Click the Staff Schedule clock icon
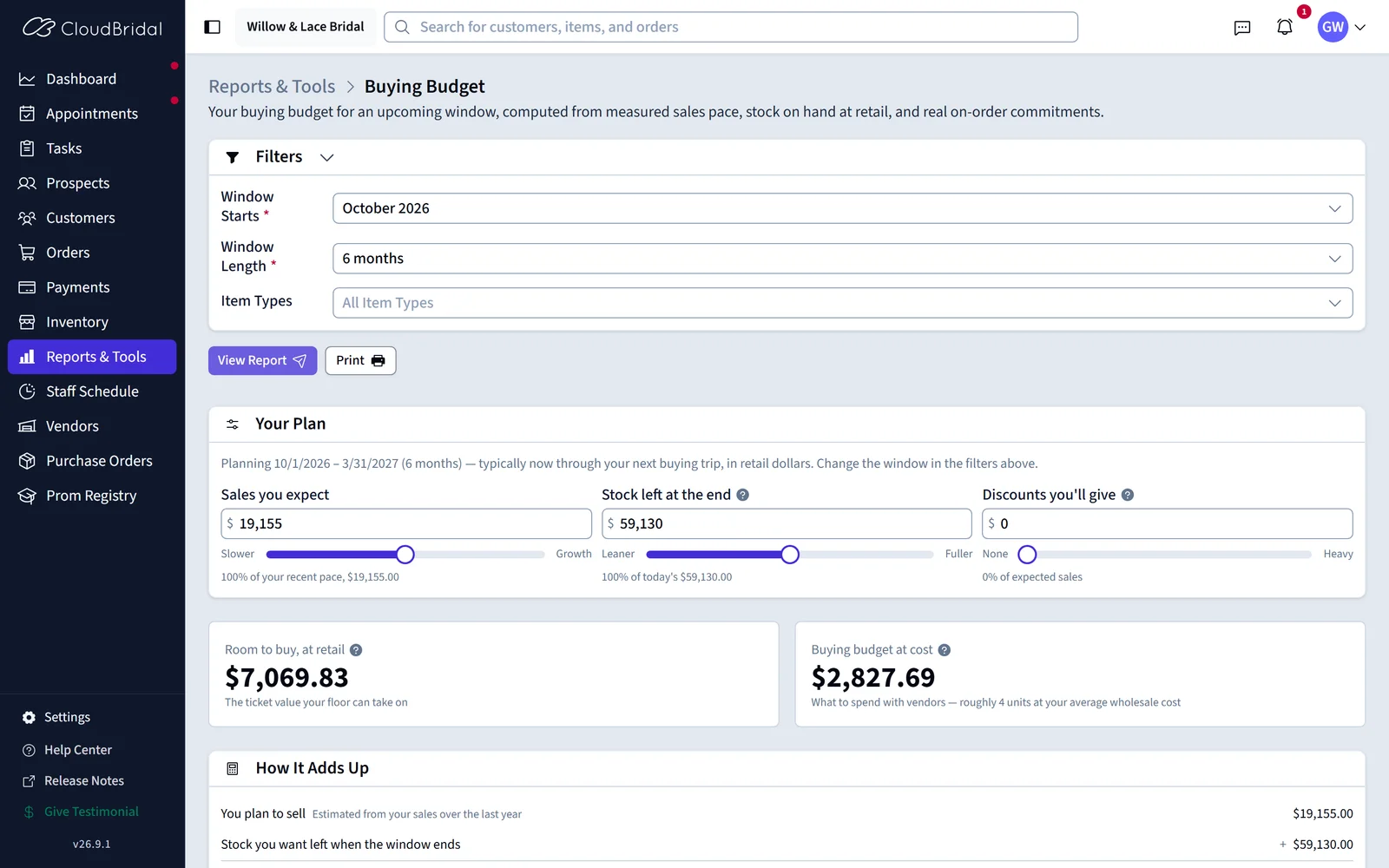 (27, 391)
